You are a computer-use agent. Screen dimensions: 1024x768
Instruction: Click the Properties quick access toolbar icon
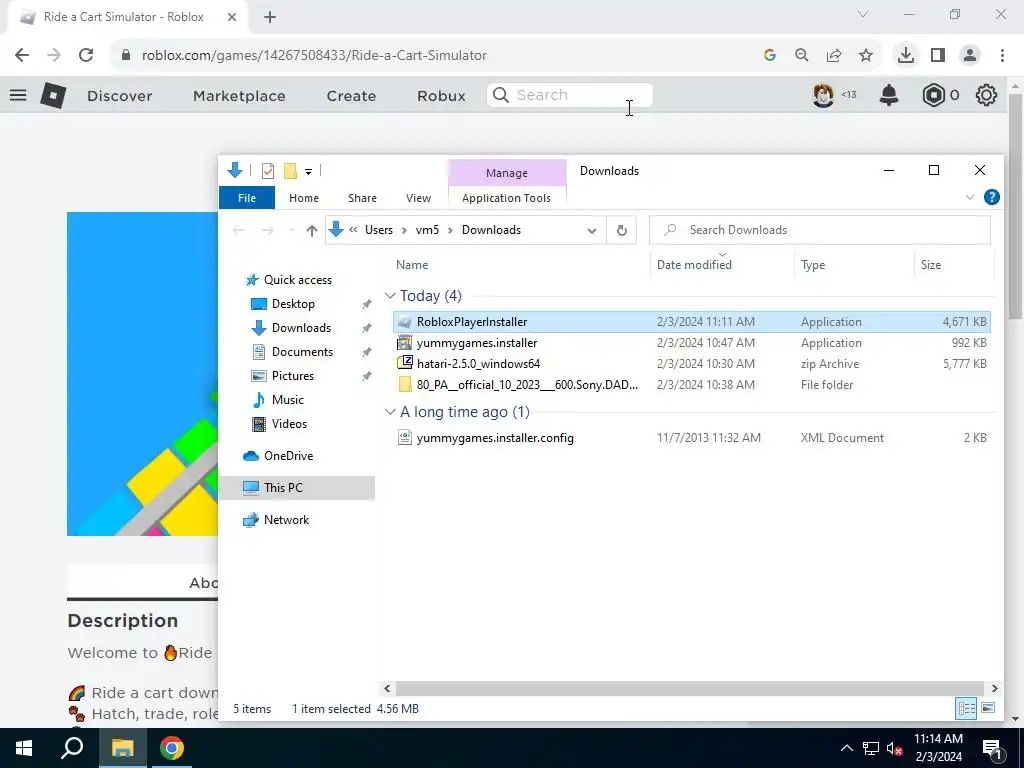click(268, 171)
